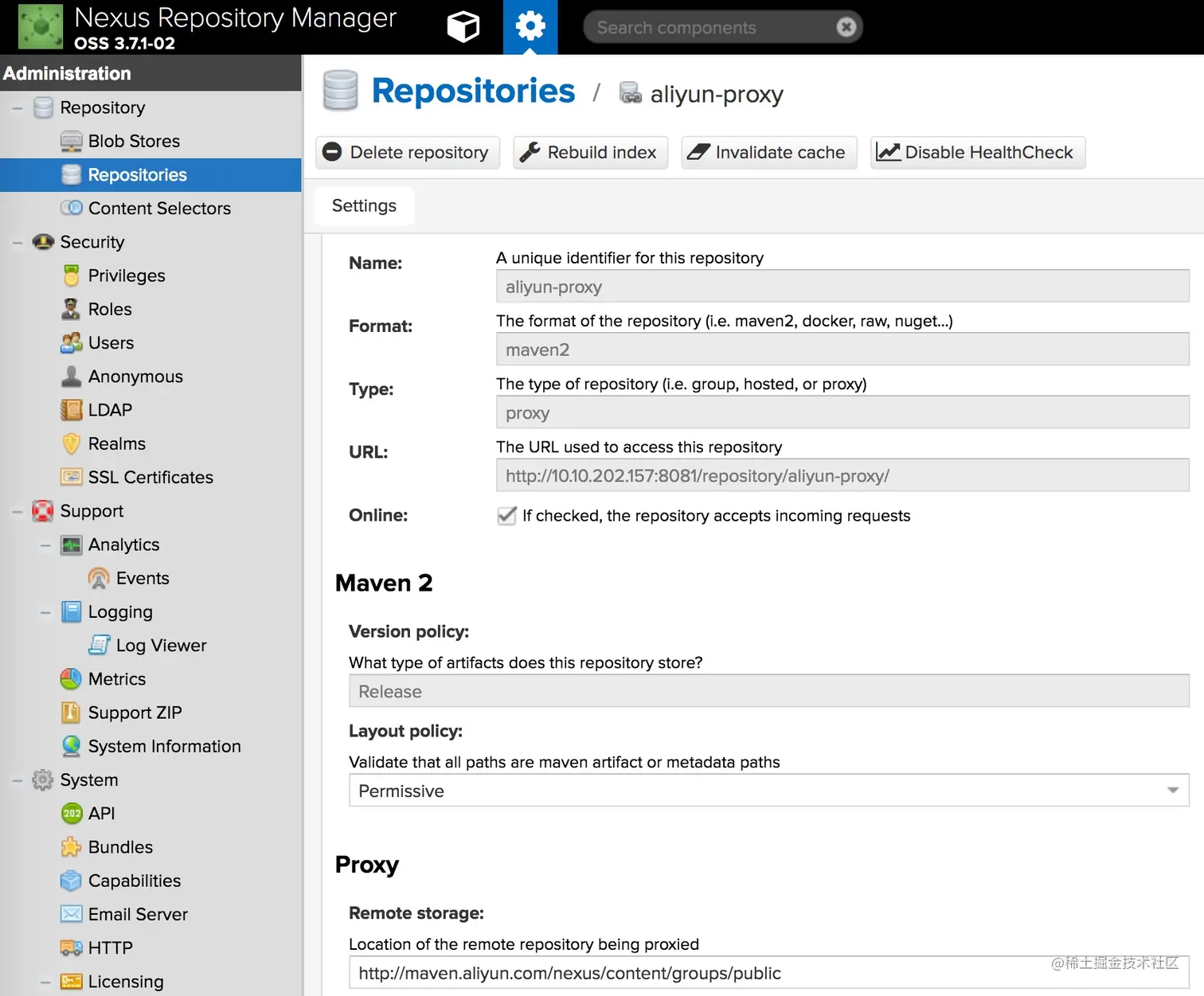Click the Repositories breadcrumb heading link

[x=473, y=91]
